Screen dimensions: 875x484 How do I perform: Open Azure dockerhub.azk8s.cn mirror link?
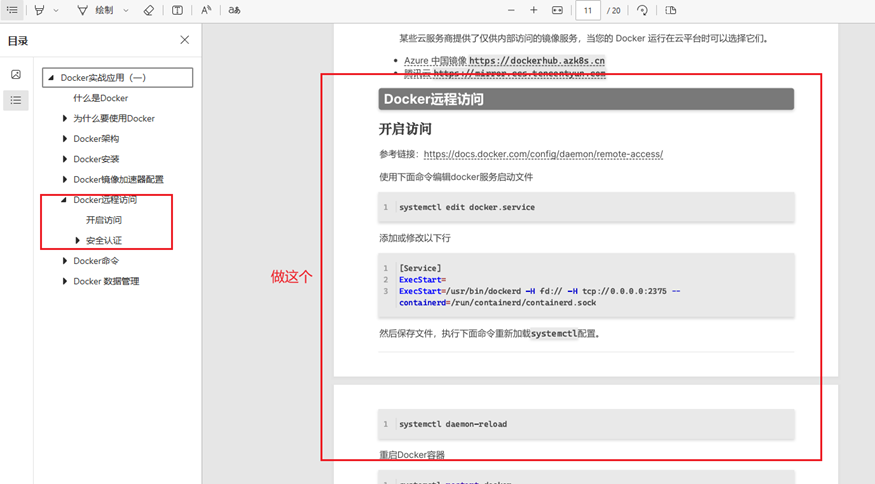click(x=537, y=60)
